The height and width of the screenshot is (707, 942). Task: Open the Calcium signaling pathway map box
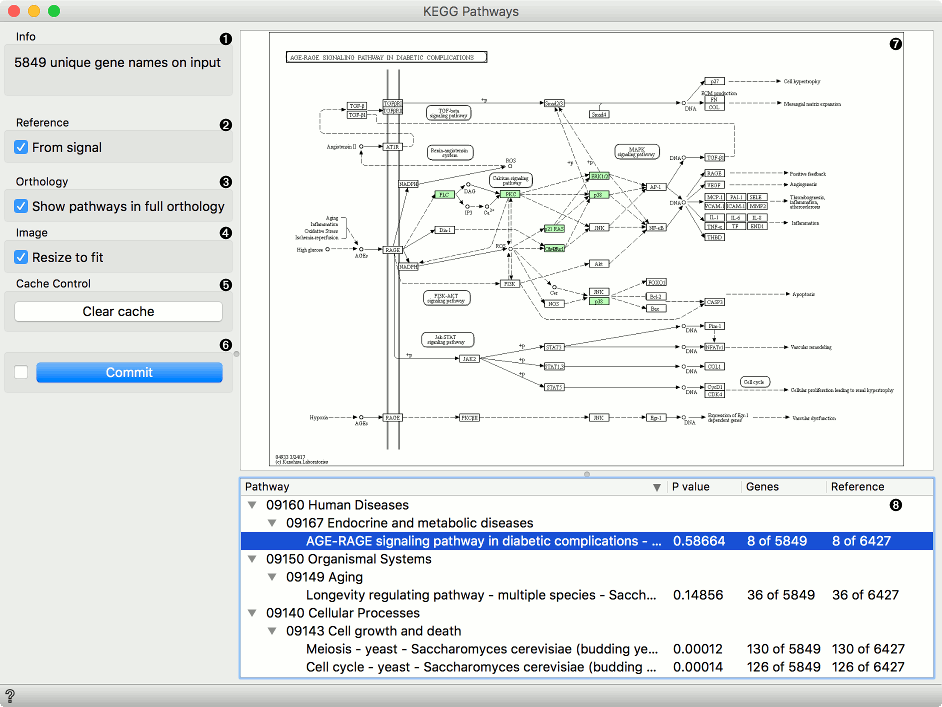click(x=511, y=180)
